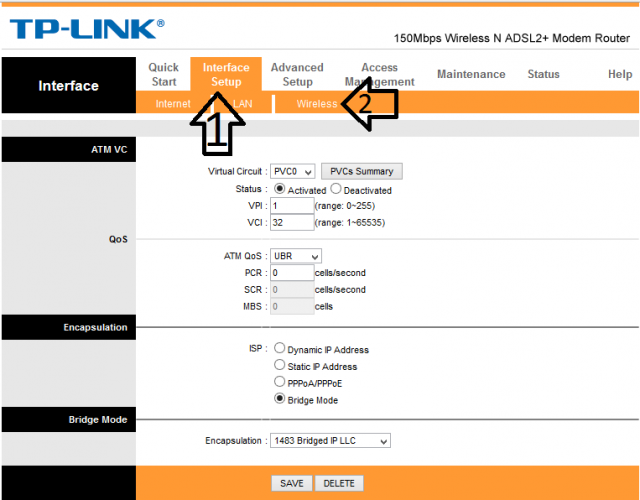Select the Internet sub-tab
This screenshot has height=500, width=640.
point(173,104)
